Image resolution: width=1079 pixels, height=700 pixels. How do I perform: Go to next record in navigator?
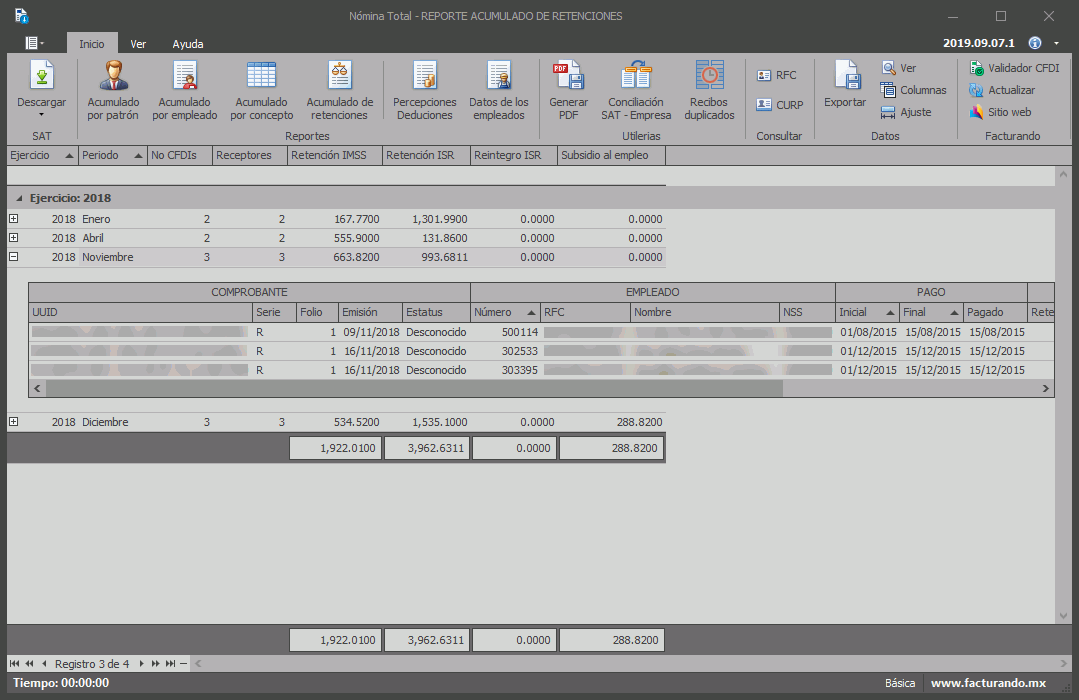click(142, 663)
